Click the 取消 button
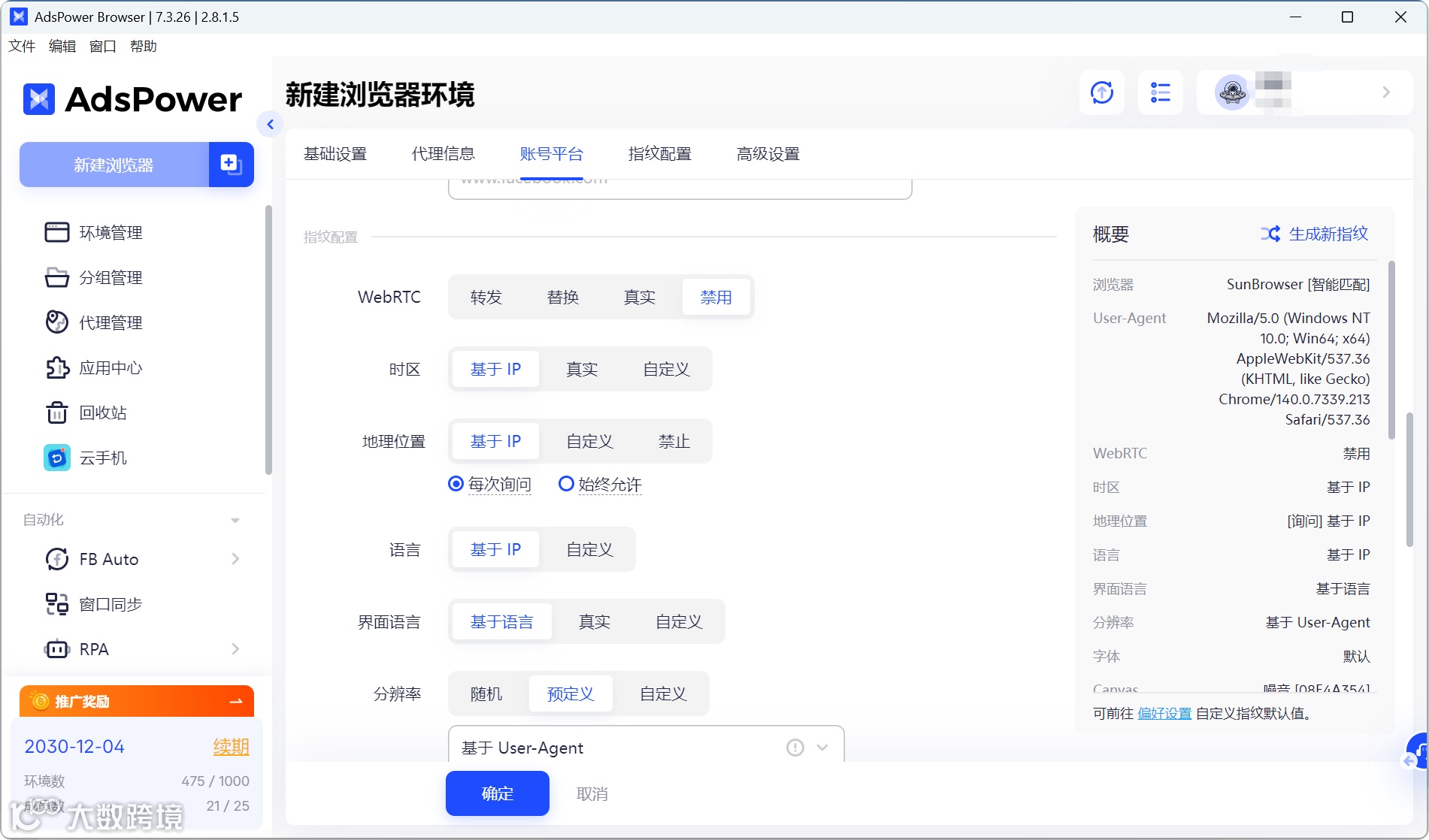 pyautogui.click(x=592, y=793)
